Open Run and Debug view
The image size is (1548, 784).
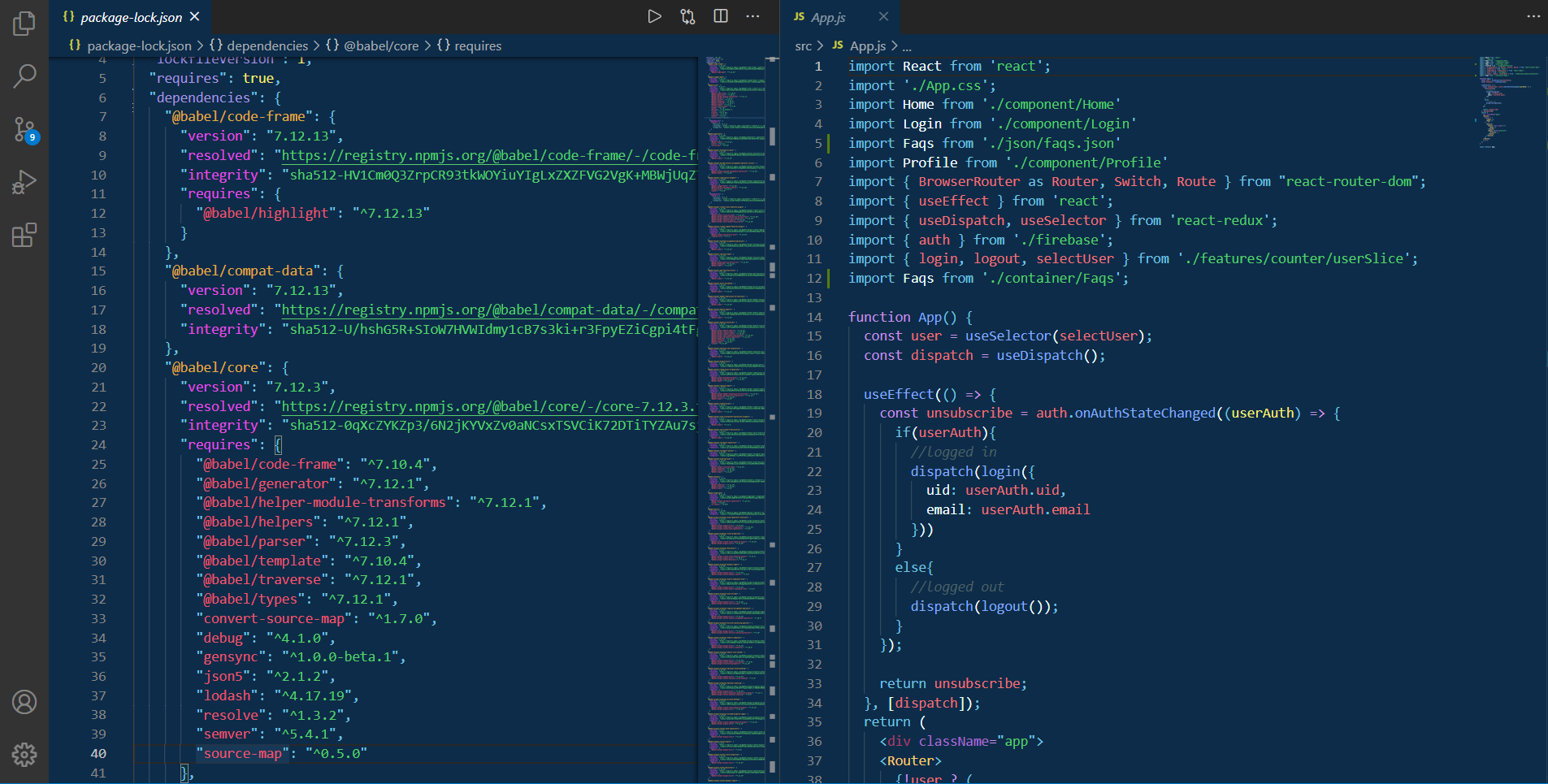24,182
